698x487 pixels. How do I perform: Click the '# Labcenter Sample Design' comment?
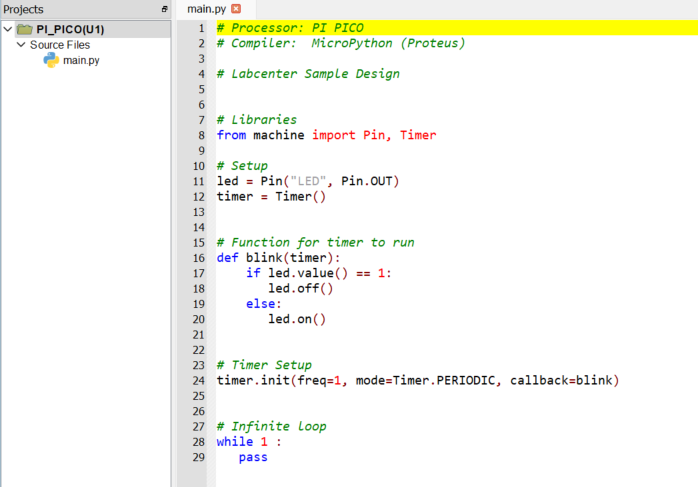(x=308, y=74)
